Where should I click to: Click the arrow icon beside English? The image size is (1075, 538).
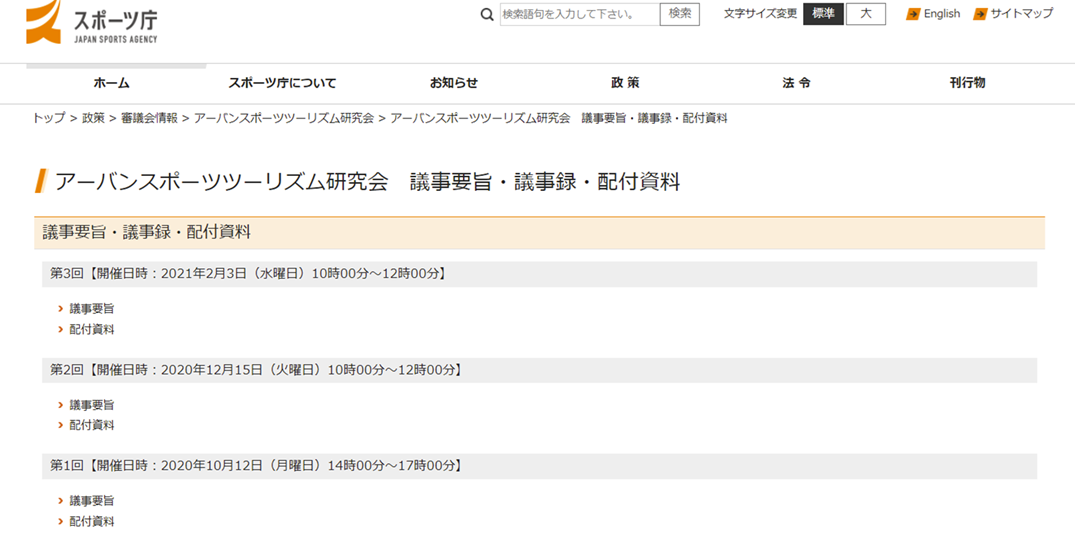[x=913, y=14]
